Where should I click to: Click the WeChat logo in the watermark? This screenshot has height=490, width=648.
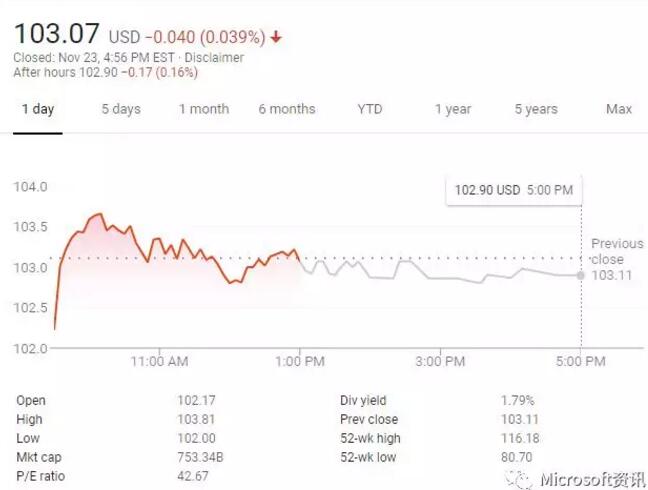tap(521, 478)
